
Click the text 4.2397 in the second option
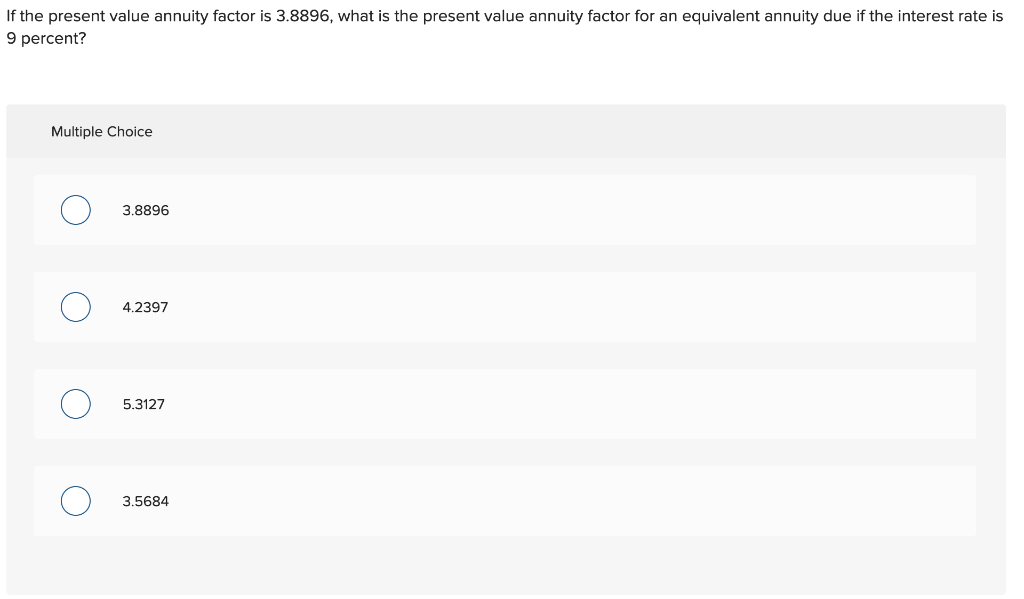(145, 307)
